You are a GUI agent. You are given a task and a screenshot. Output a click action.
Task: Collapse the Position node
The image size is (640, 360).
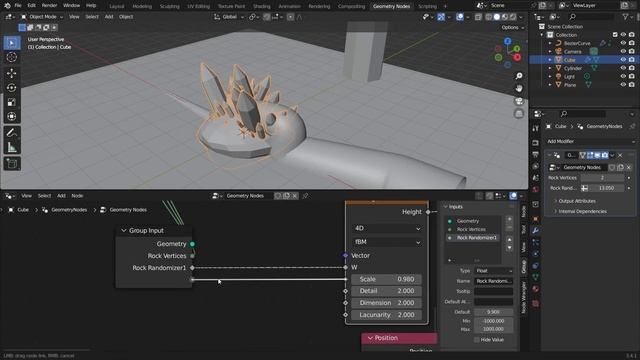tap(370, 338)
